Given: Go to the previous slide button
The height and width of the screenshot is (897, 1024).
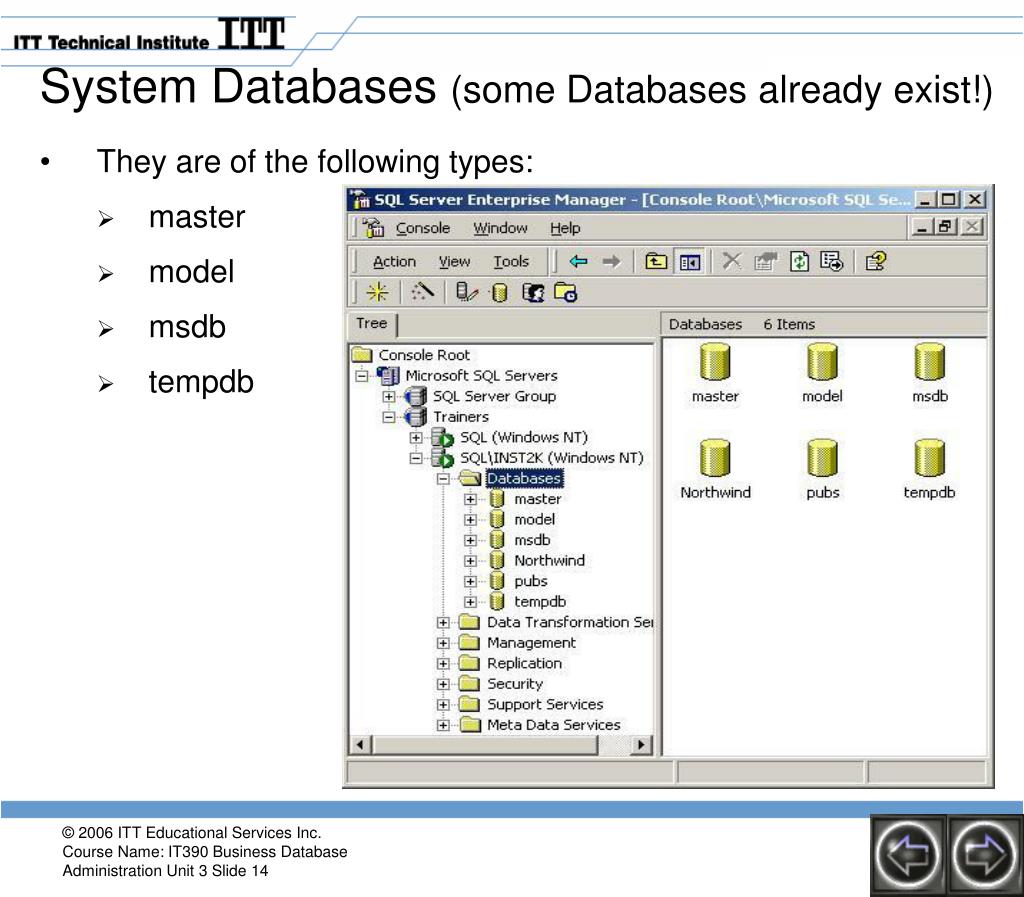Looking at the screenshot, I should (x=908, y=854).
